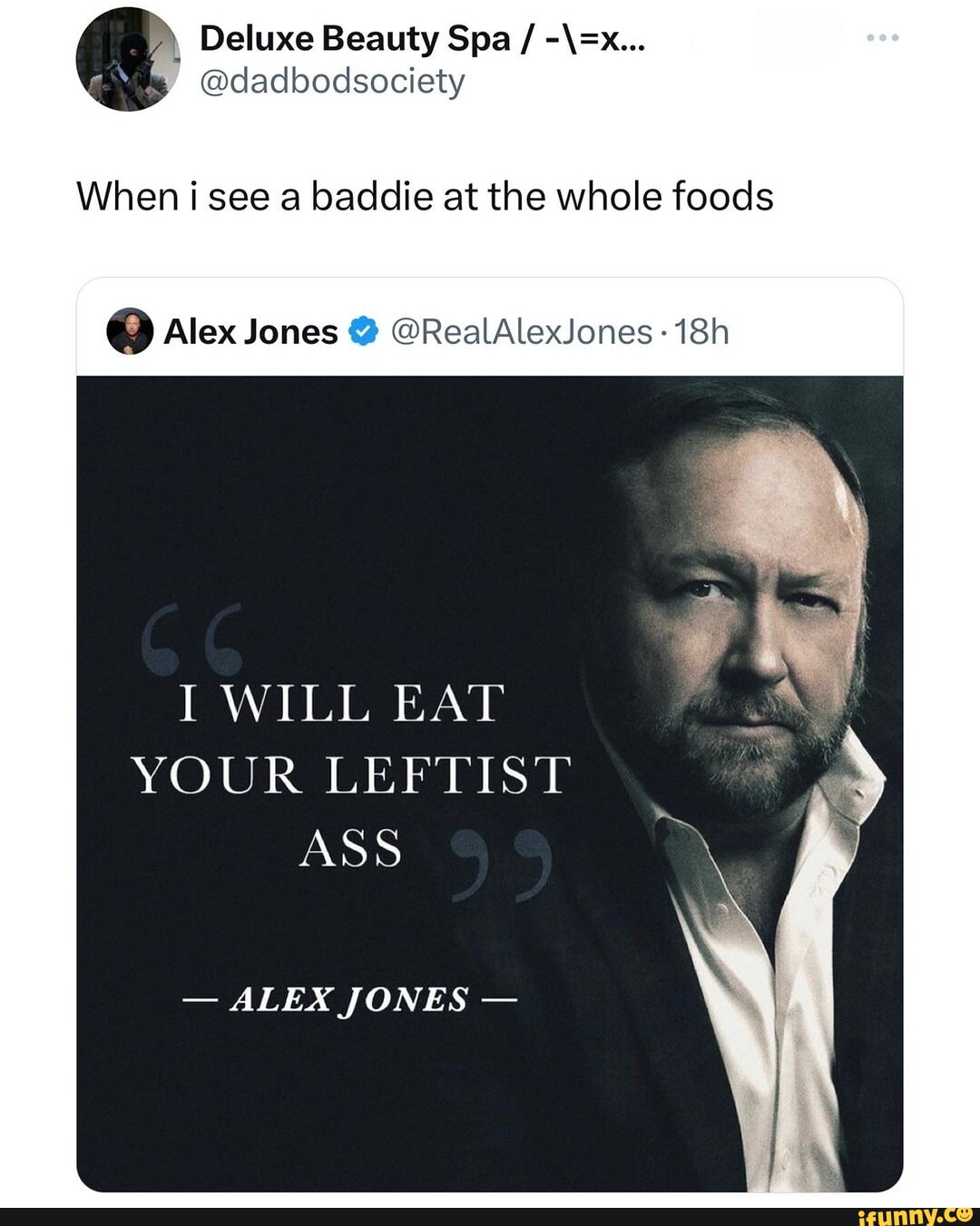Click the black footer bar
The width and height of the screenshot is (980, 1226).
(490, 1217)
